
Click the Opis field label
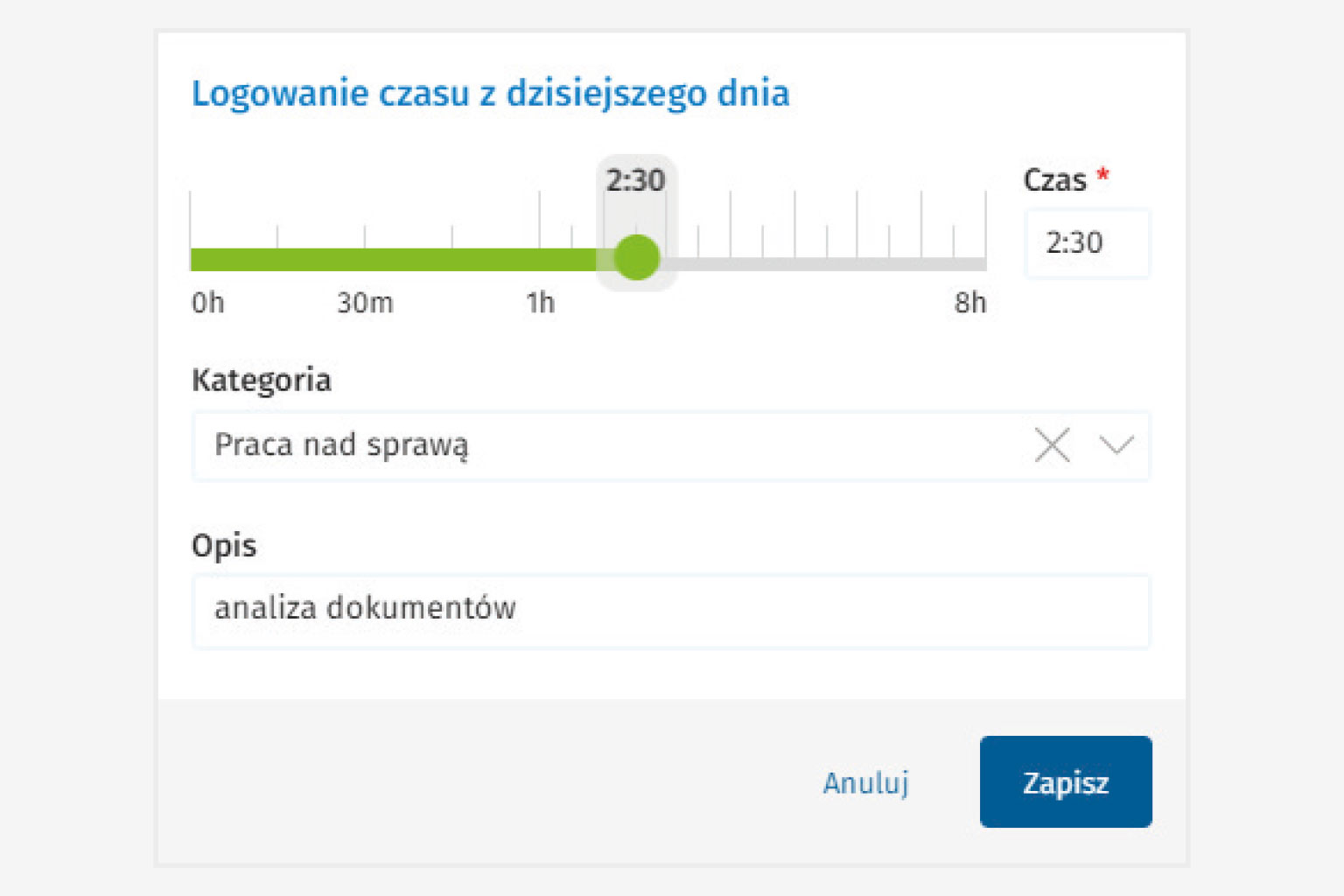[224, 546]
